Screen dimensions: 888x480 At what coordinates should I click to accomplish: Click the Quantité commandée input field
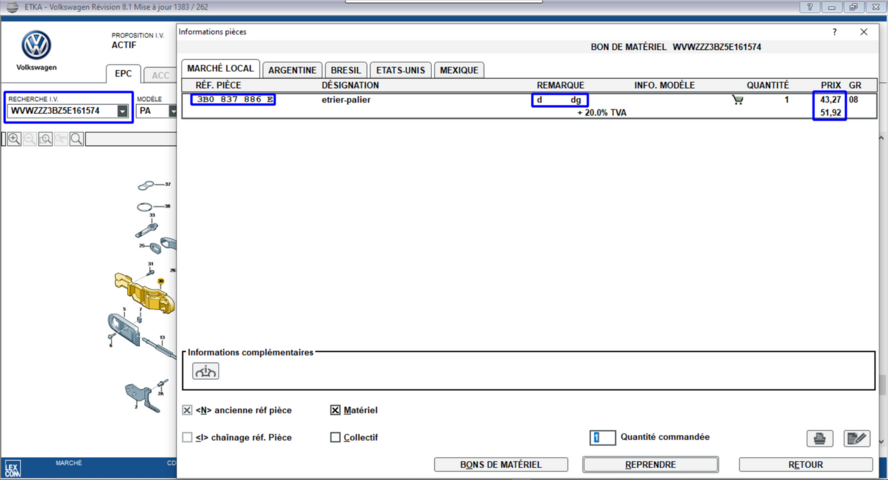tap(602, 437)
